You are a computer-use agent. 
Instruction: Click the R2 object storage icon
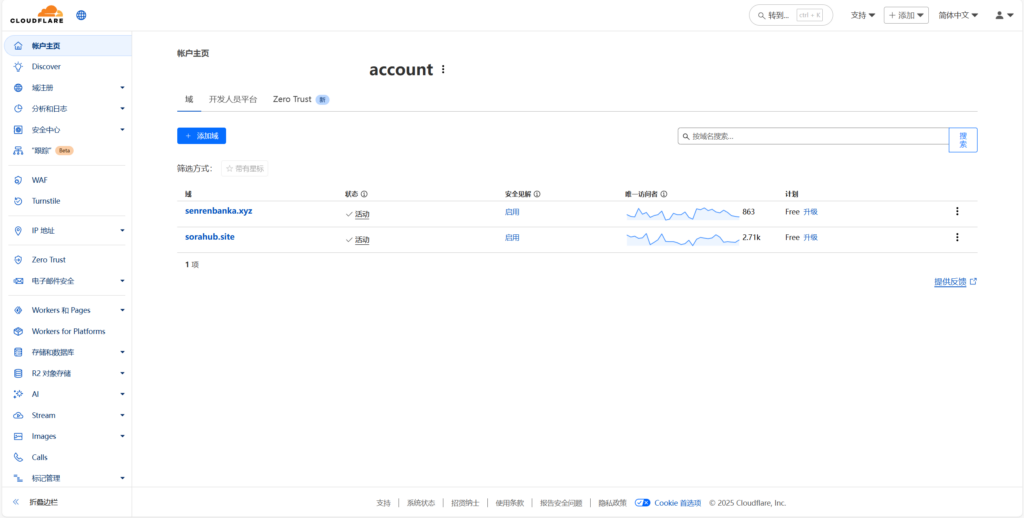pyautogui.click(x=18, y=373)
